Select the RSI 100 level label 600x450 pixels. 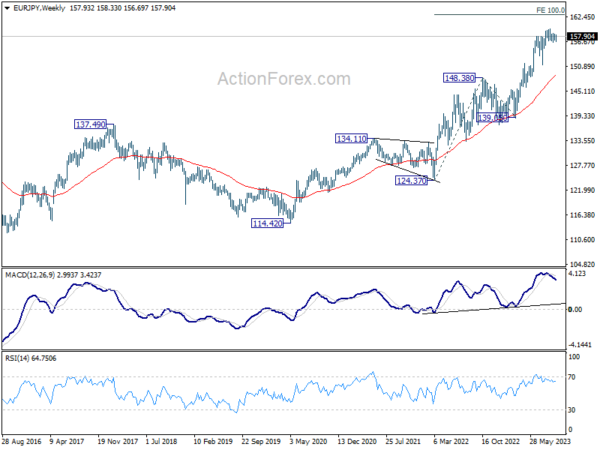tap(574, 357)
